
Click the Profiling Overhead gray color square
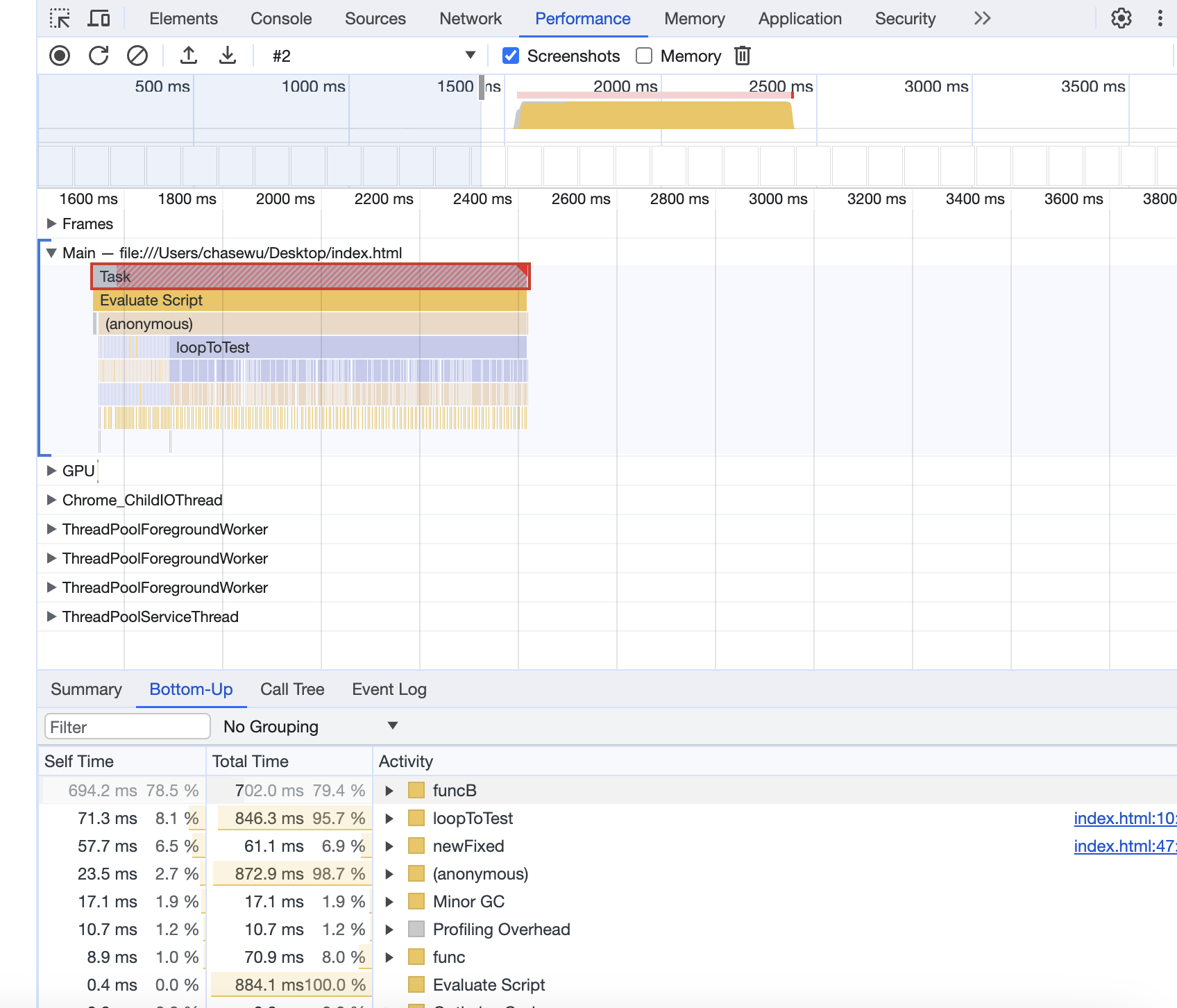pyautogui.click(x=416, y=929)
